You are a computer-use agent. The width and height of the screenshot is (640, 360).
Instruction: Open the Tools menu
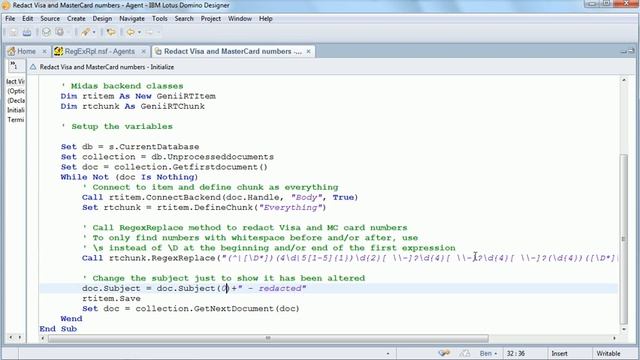coord(160,19)
